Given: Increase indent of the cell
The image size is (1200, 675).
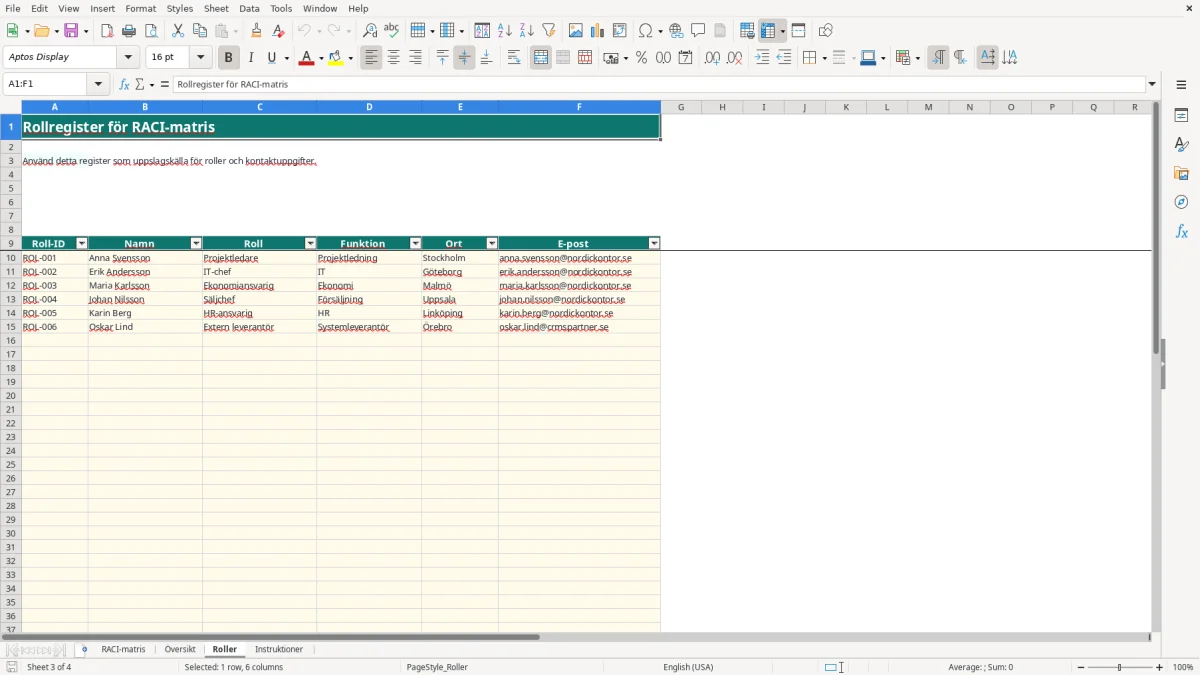Looking at the screenshot, I should (762, 58).
